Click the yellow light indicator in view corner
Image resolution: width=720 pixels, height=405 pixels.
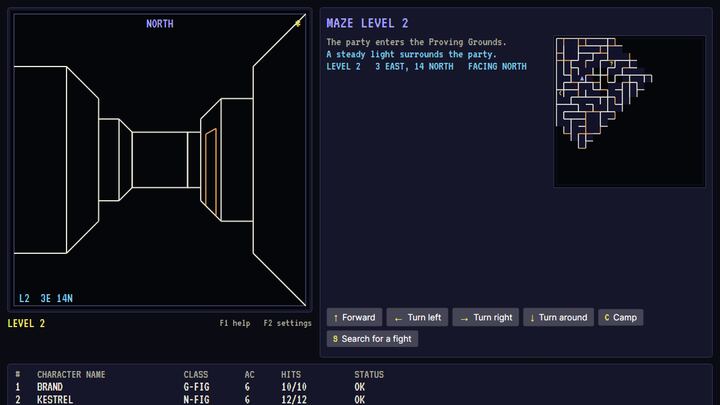click(x=298, y=23)
